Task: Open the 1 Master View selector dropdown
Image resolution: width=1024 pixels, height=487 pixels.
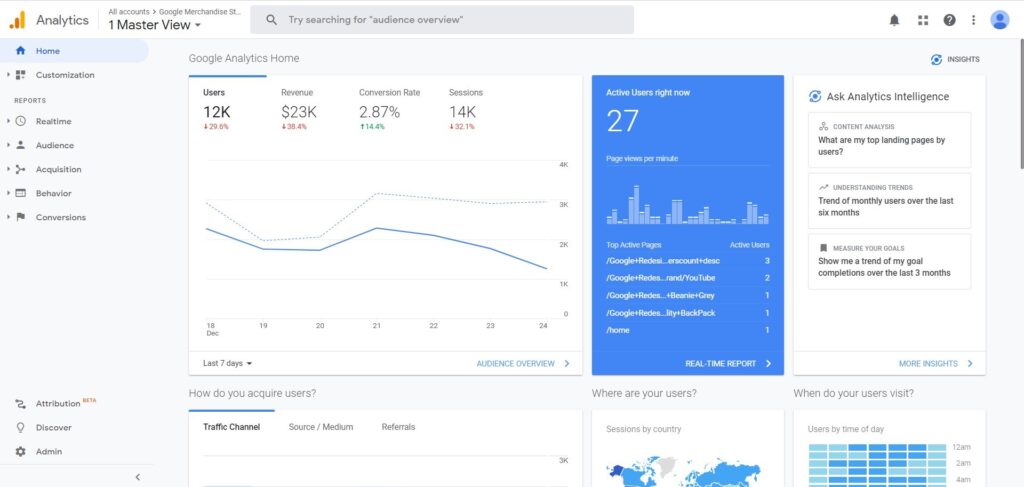Action: (155, 25)
